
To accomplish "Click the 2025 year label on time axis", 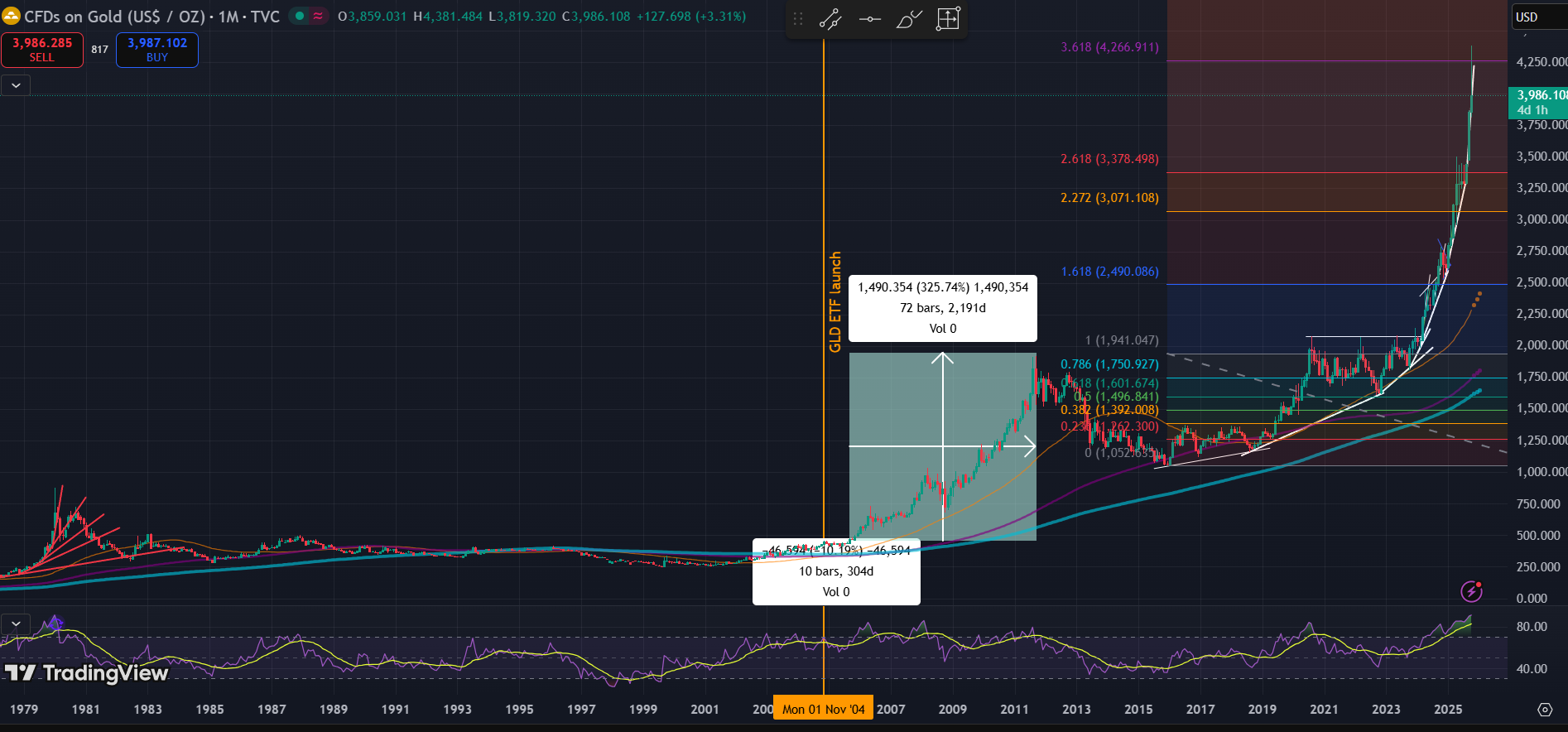I will [1448, 710].
